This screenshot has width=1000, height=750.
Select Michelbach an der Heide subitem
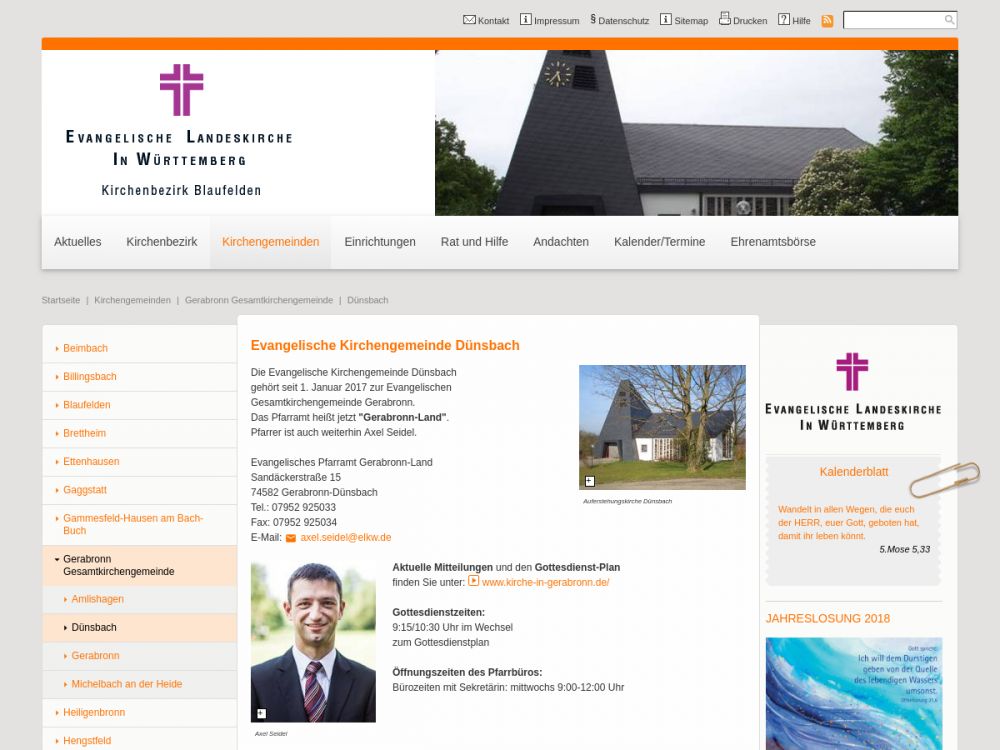coord(126,684)
